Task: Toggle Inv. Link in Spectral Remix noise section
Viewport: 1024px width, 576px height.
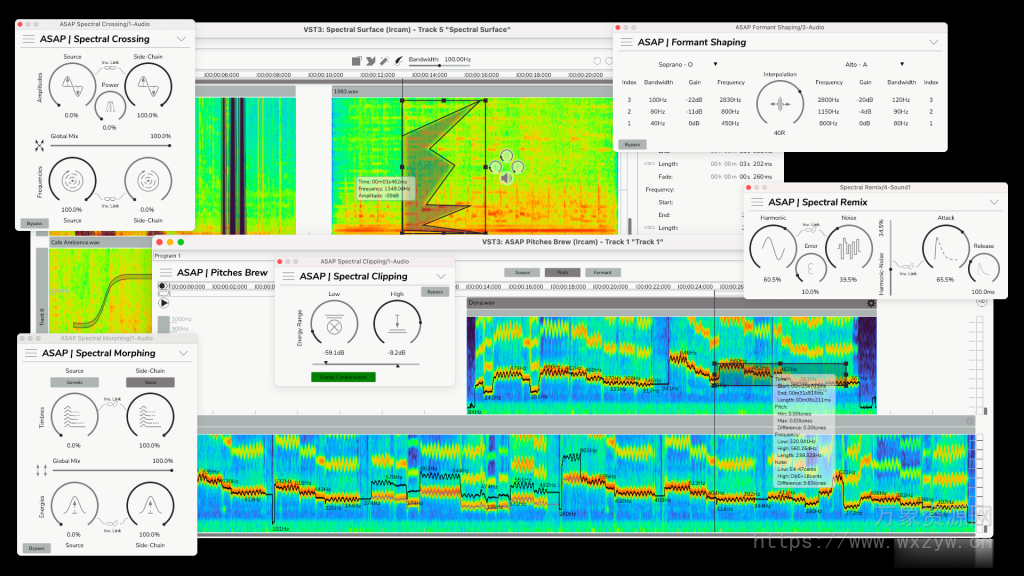Action: point(810,230)
